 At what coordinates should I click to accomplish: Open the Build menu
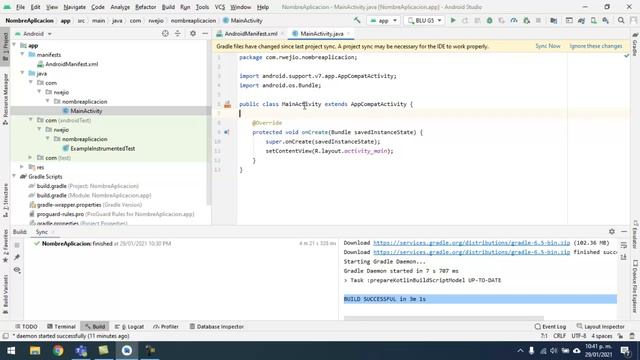pos(168,7)
